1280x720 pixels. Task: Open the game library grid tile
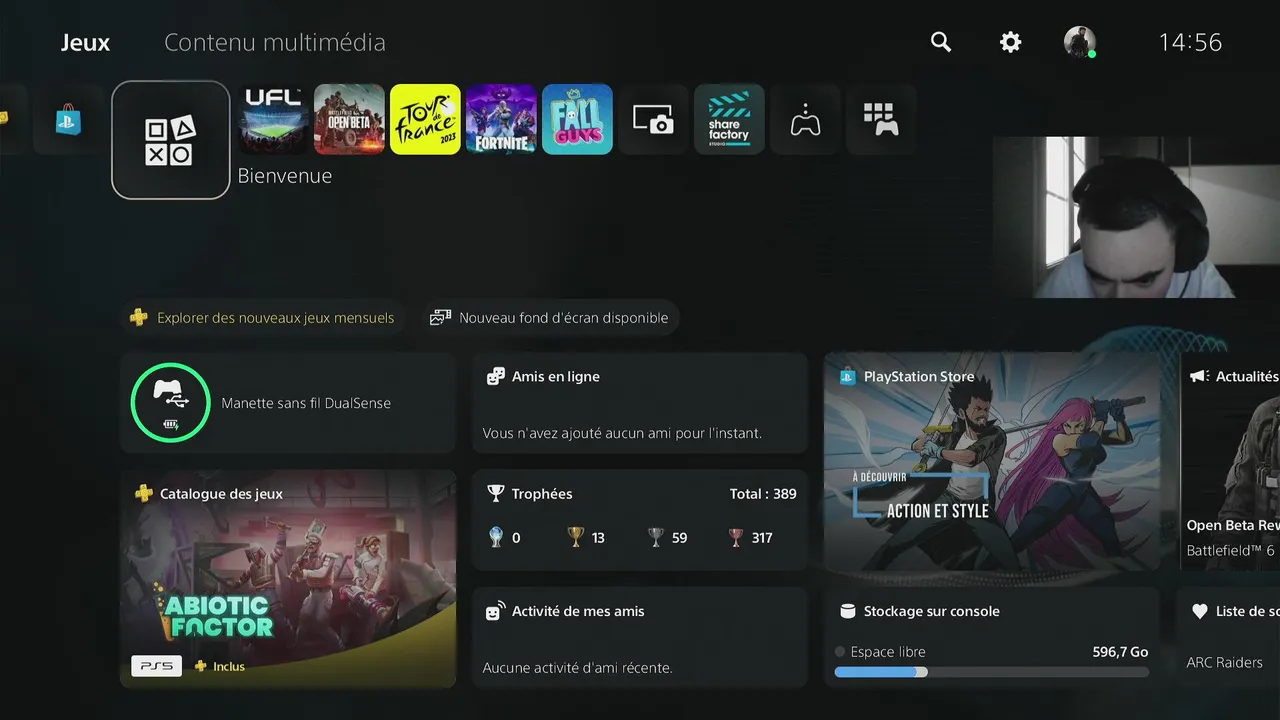(881, 119)
